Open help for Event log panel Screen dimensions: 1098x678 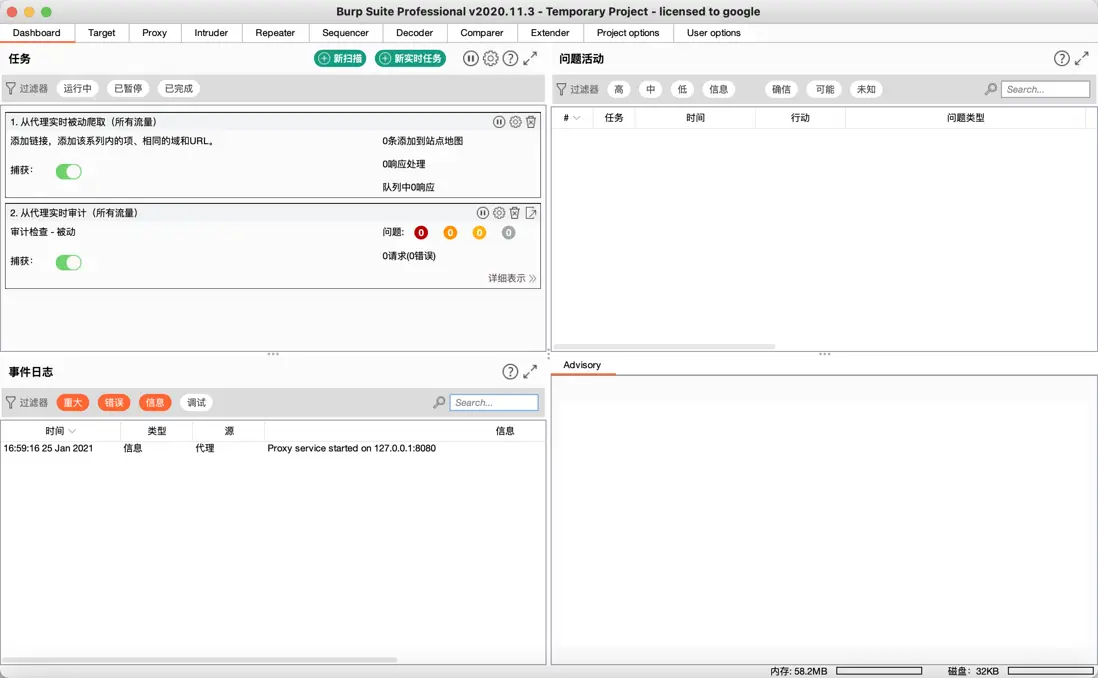point(510,372)
